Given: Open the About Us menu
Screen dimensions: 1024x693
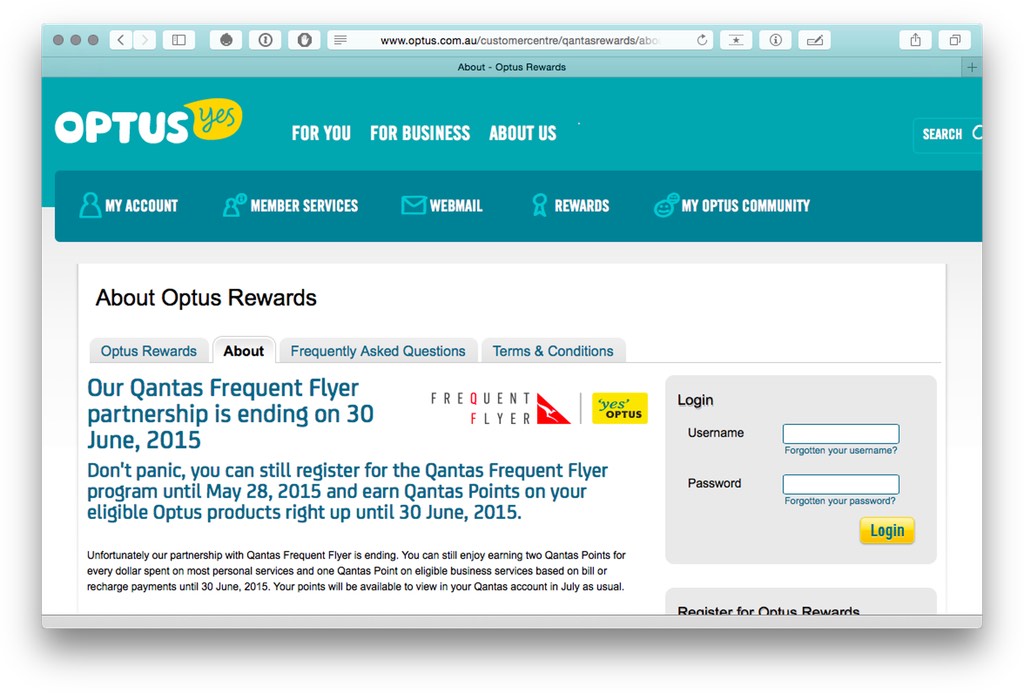Looking at the screenshot, I should tap(522, 133).
